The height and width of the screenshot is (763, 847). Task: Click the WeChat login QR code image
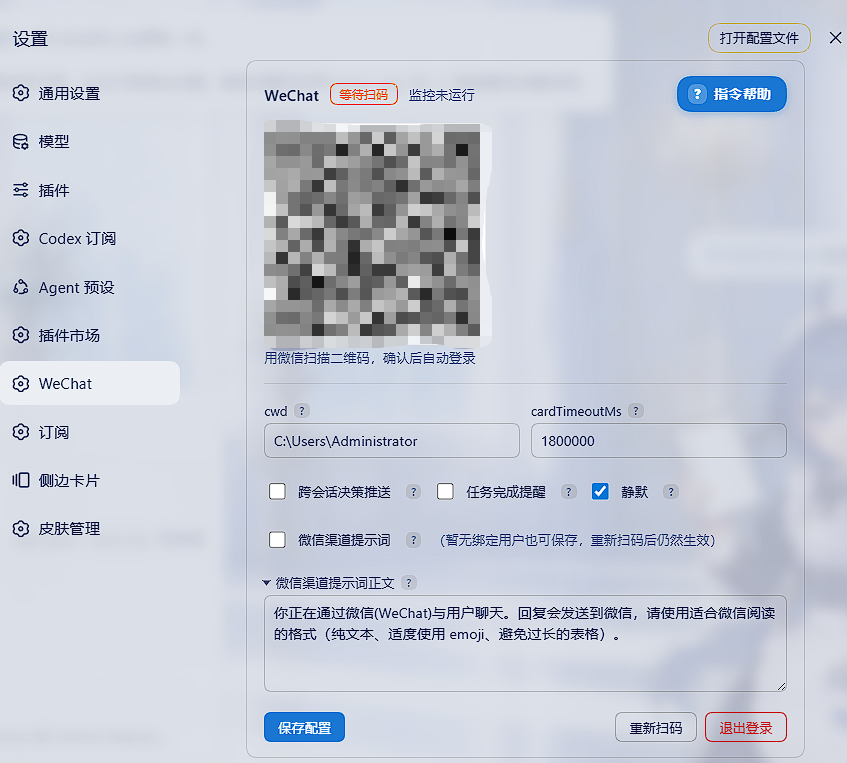tap(377, 235)
